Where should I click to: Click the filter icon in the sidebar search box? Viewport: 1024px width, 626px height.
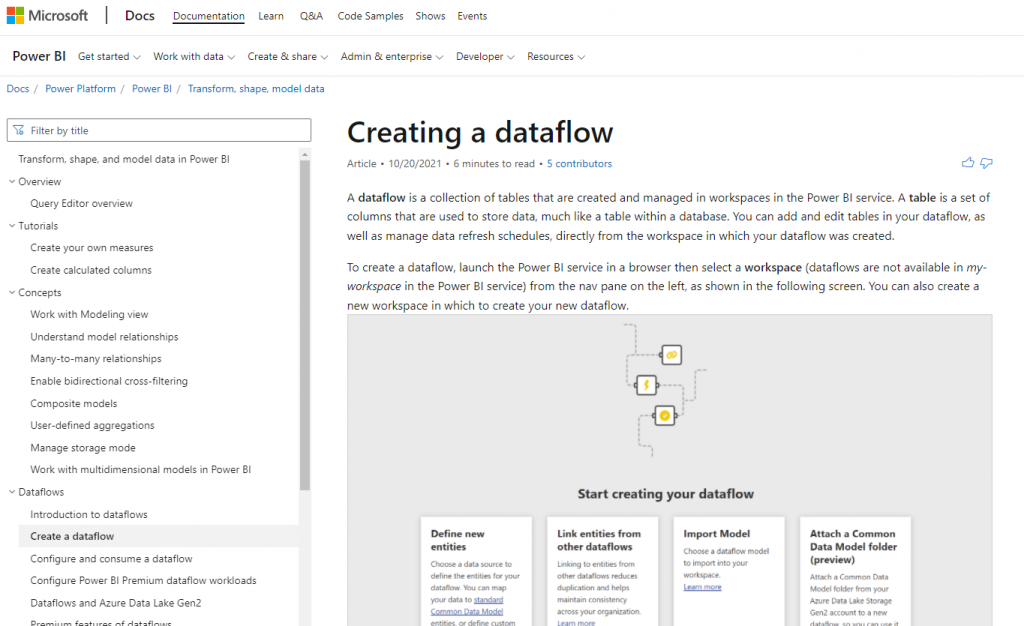[19, 130]
